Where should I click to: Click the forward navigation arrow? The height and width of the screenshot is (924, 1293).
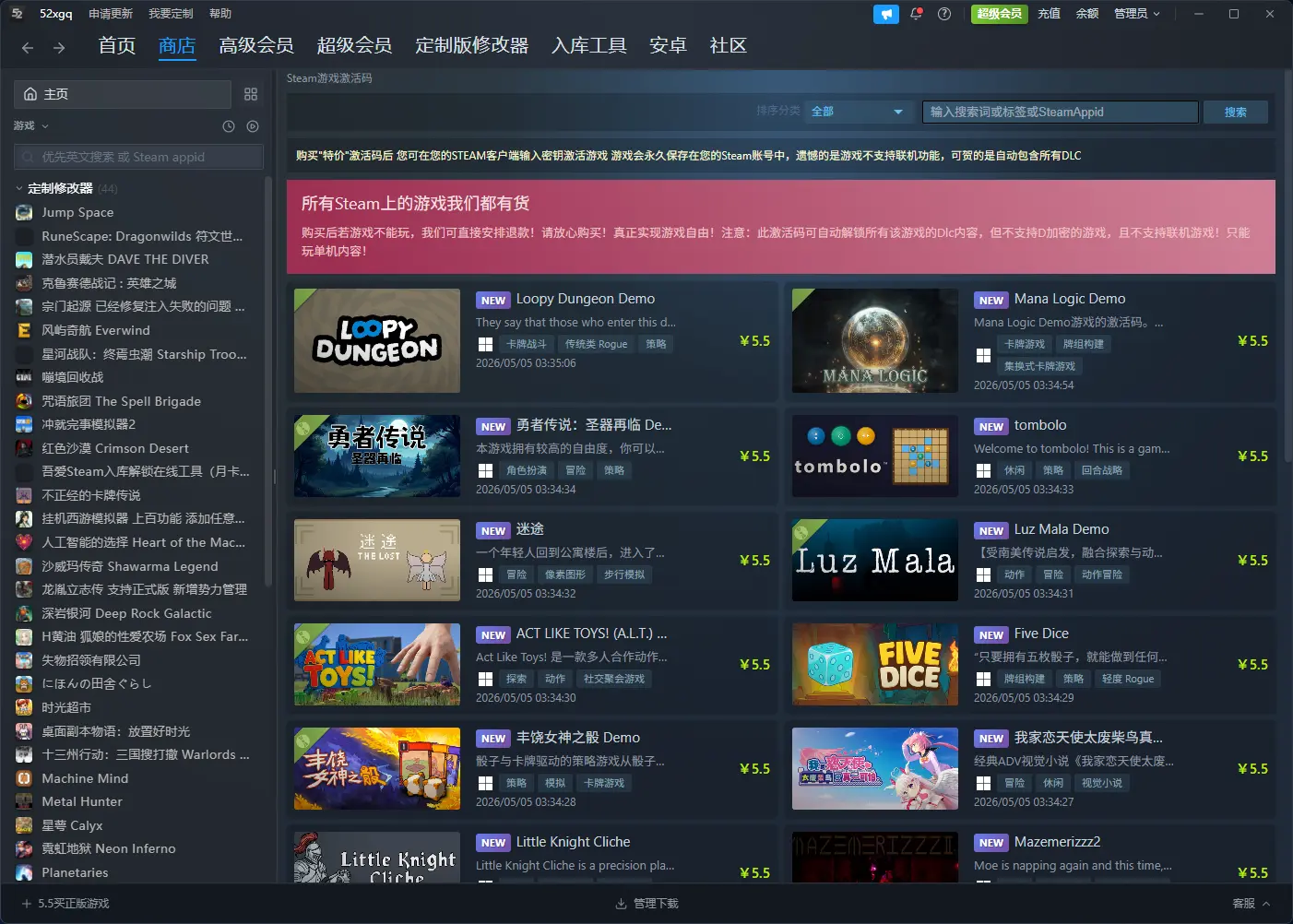point(59,47)
